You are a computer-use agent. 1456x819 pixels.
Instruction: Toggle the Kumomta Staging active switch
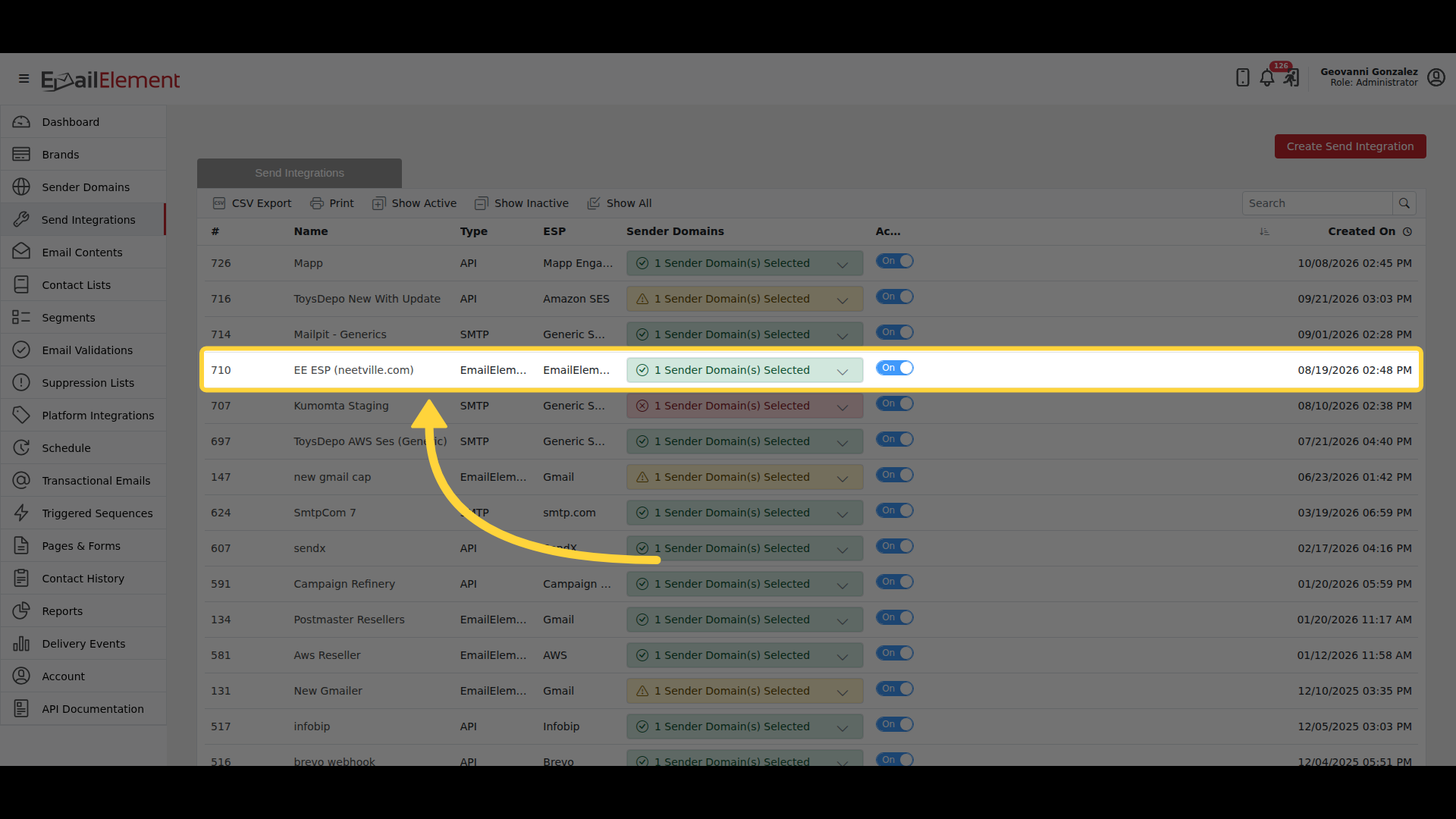(895, 403)
